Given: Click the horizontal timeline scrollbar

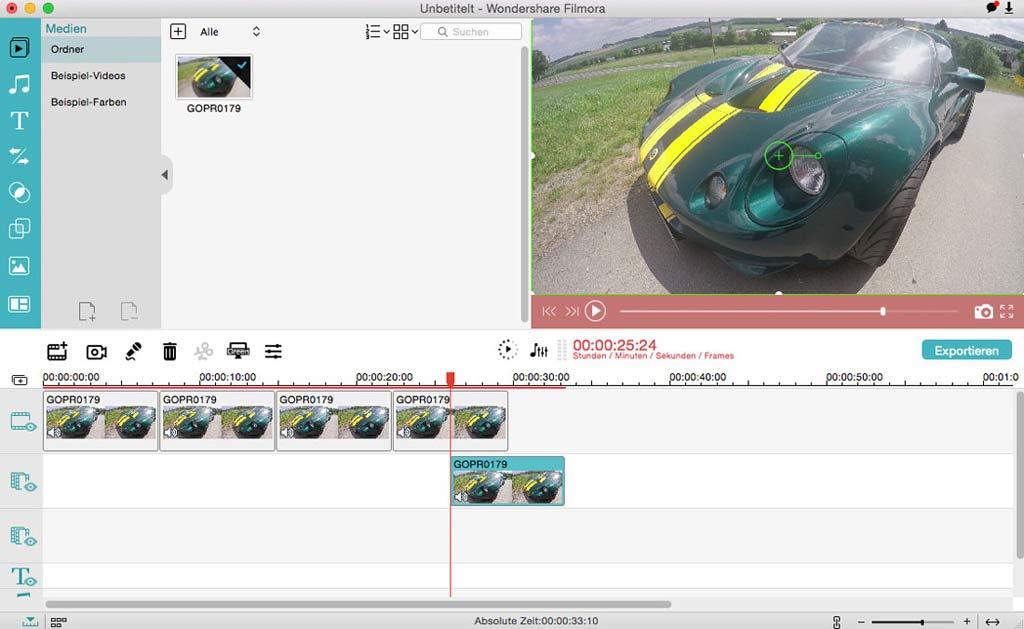Looking at the screenshot, I should pos(358,604).
